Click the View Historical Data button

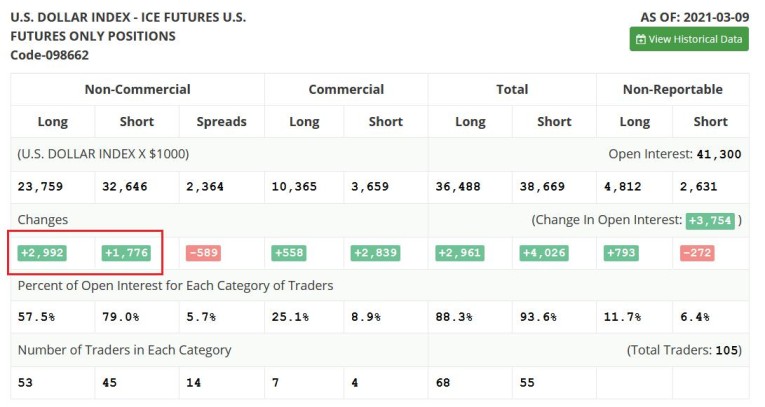(689, 39)
